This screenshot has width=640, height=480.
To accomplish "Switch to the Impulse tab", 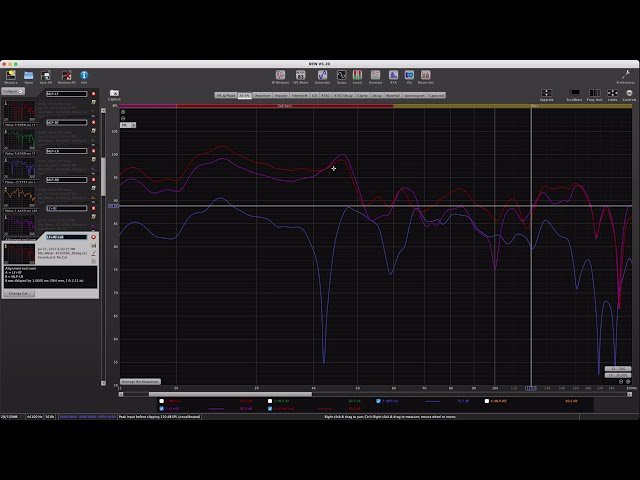I will (x=281, y=96).
